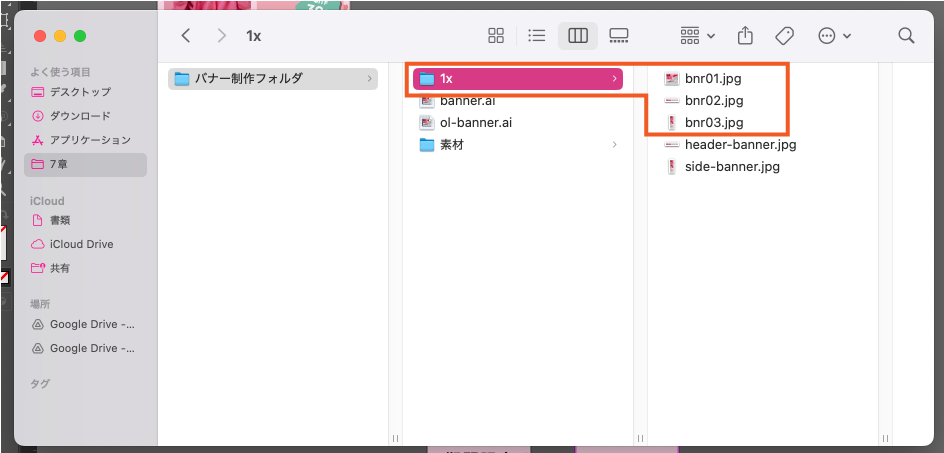Open ダウンロード in the sidebar

85,116
